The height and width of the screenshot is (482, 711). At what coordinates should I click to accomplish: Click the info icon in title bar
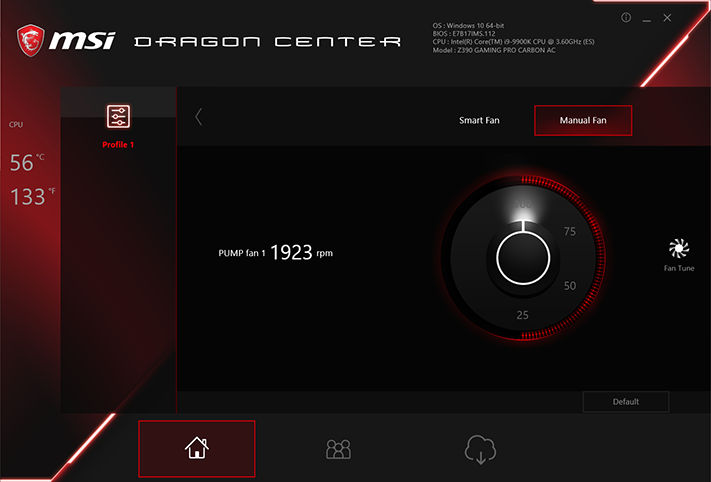point(626,18)
